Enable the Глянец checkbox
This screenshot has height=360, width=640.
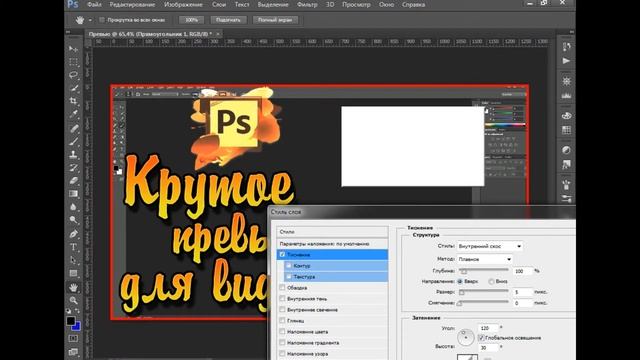click(x=282, y=320)
